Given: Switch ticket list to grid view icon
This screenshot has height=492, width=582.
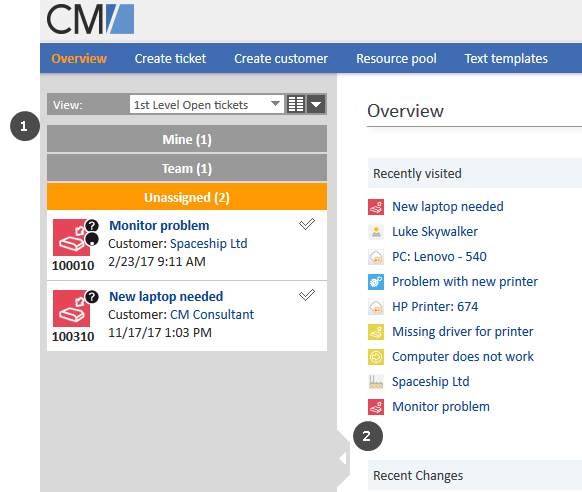Looking at the screenshot, I should pos(296,104).
